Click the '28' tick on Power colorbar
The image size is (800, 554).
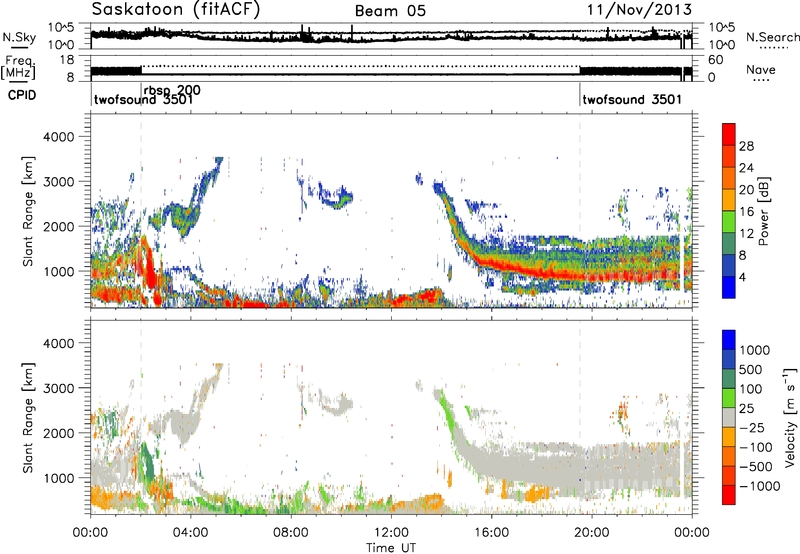pos(746,146)
